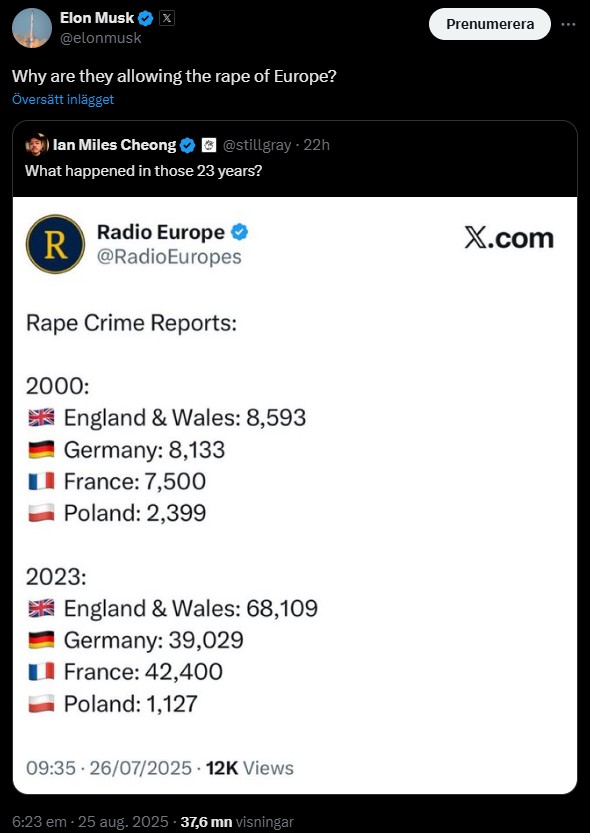Click the Prenumerera subscribe button

490,24
